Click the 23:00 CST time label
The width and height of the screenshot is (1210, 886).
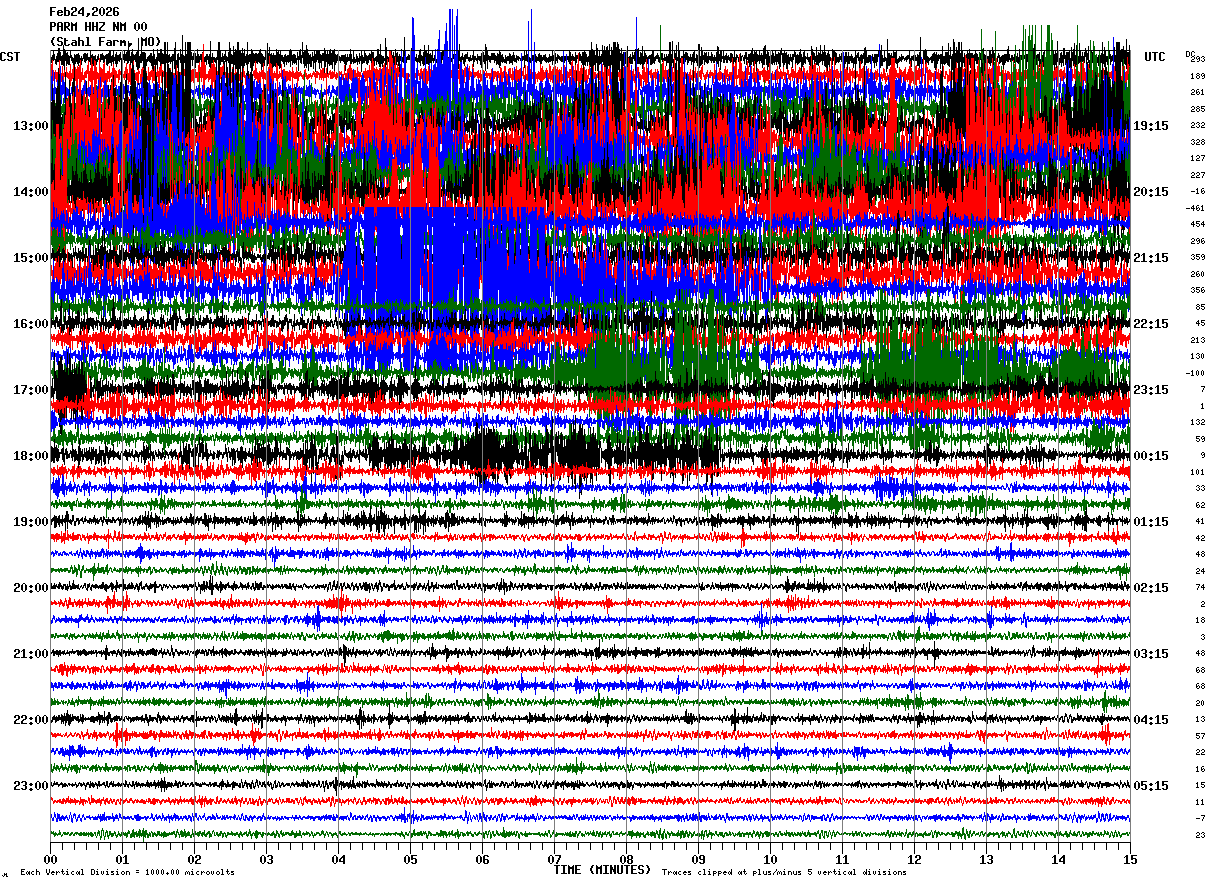30,786
